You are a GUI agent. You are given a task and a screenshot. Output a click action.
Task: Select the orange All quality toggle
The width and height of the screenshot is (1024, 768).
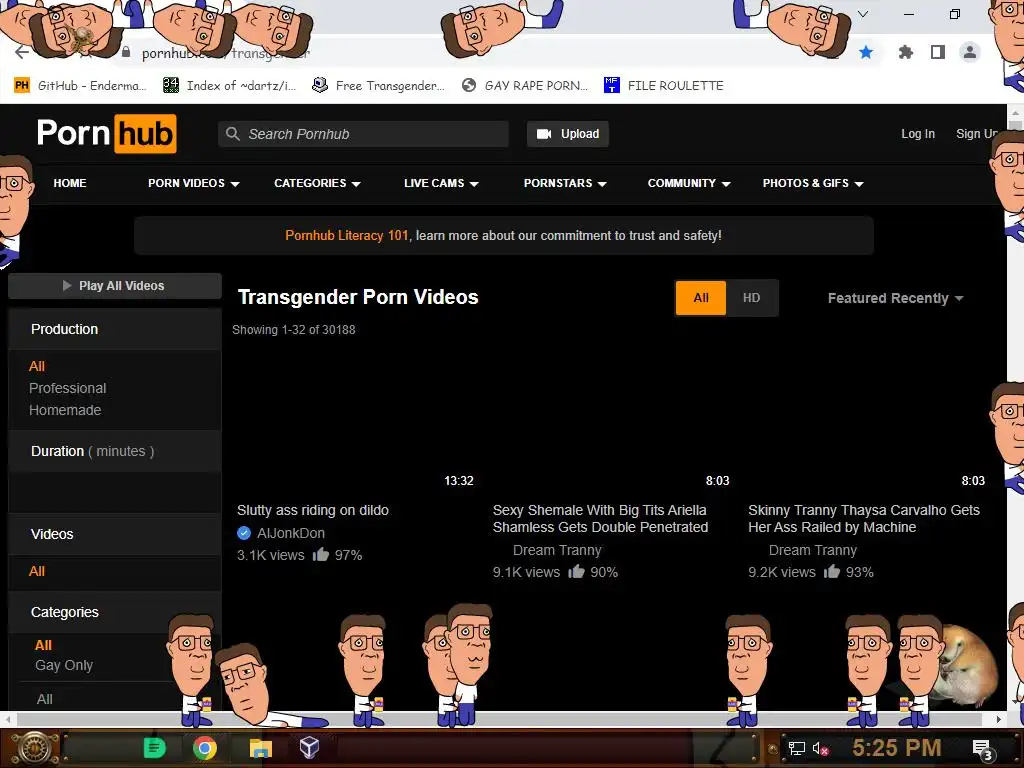pyautogui.click(x=701, y=298)
